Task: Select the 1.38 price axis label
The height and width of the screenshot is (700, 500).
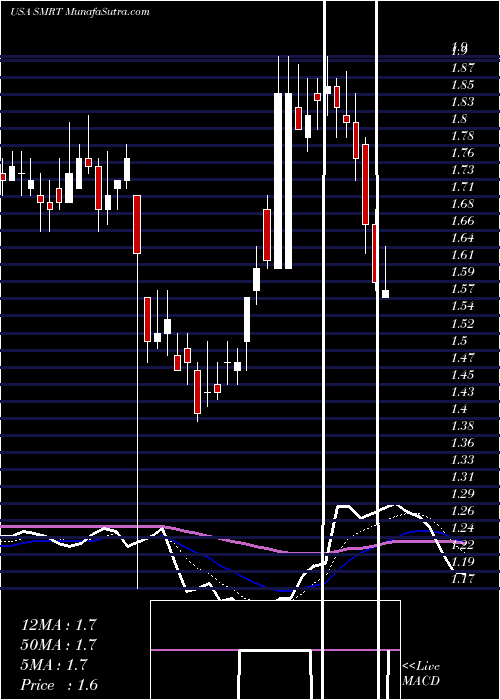Action: pyautogui.click(x=465, y=425)
